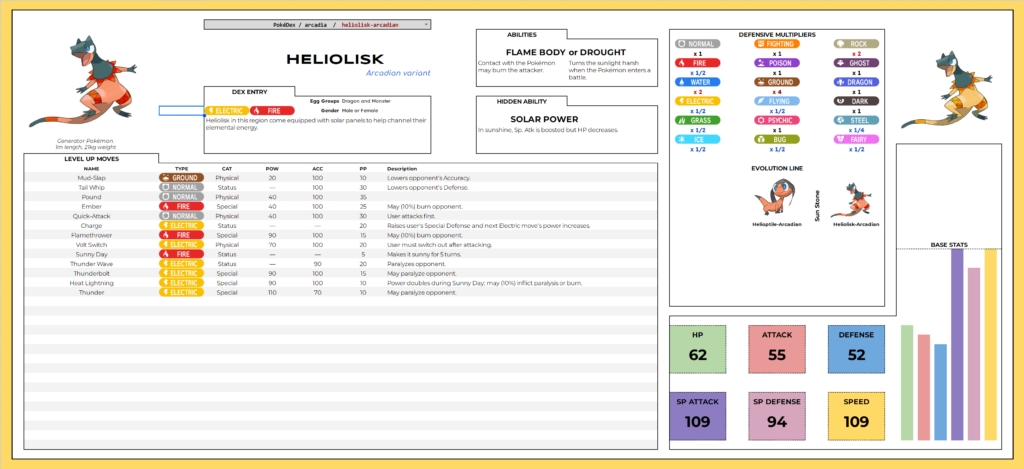Select Fairy badge in Defensive Multipliers
Viewport: 1024px width, 469px height.
coord(856,139)
